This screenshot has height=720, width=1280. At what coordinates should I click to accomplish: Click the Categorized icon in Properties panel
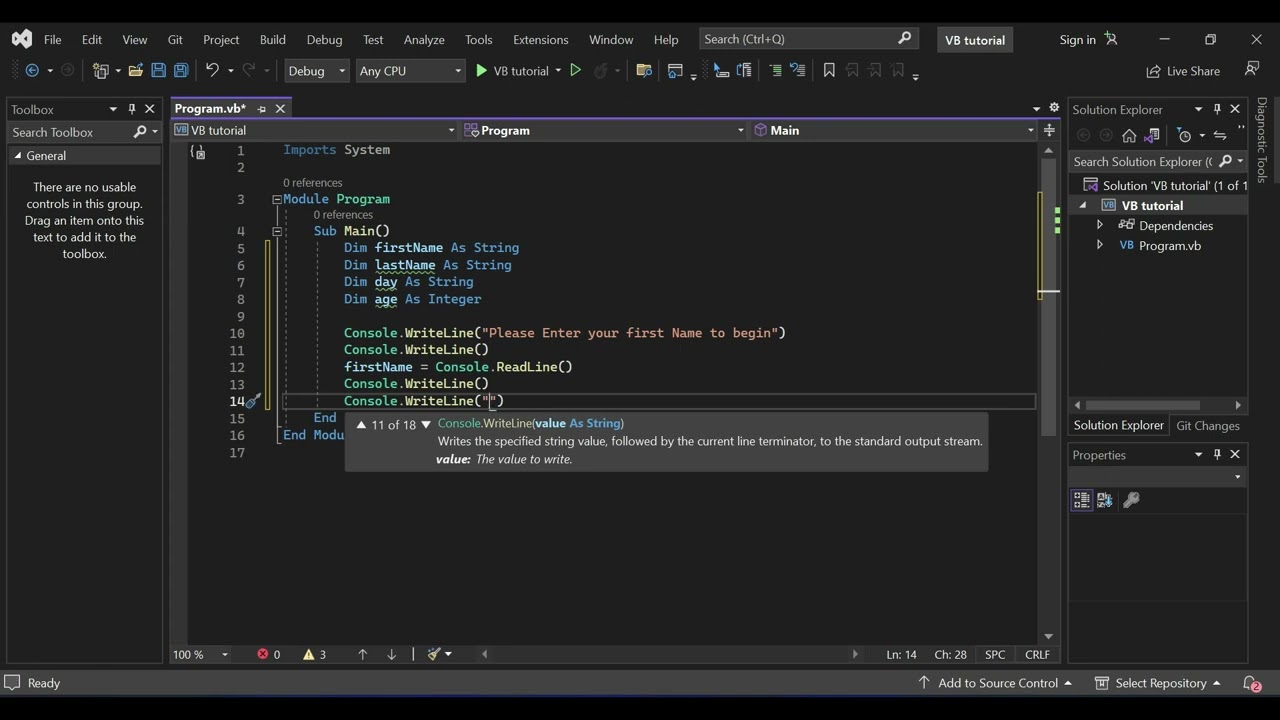coord(1081,500)
